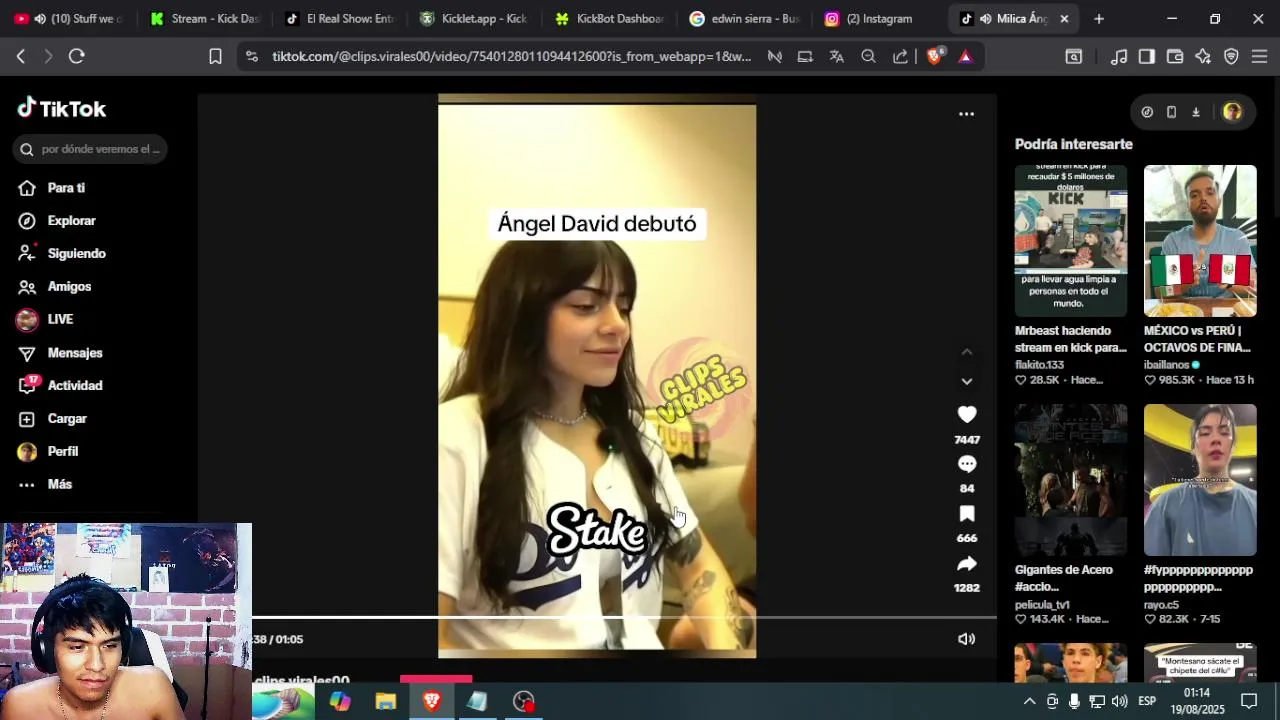
Task: Save the video with bookmark icon
Action: pyautogui.click(x=966, y=514)
